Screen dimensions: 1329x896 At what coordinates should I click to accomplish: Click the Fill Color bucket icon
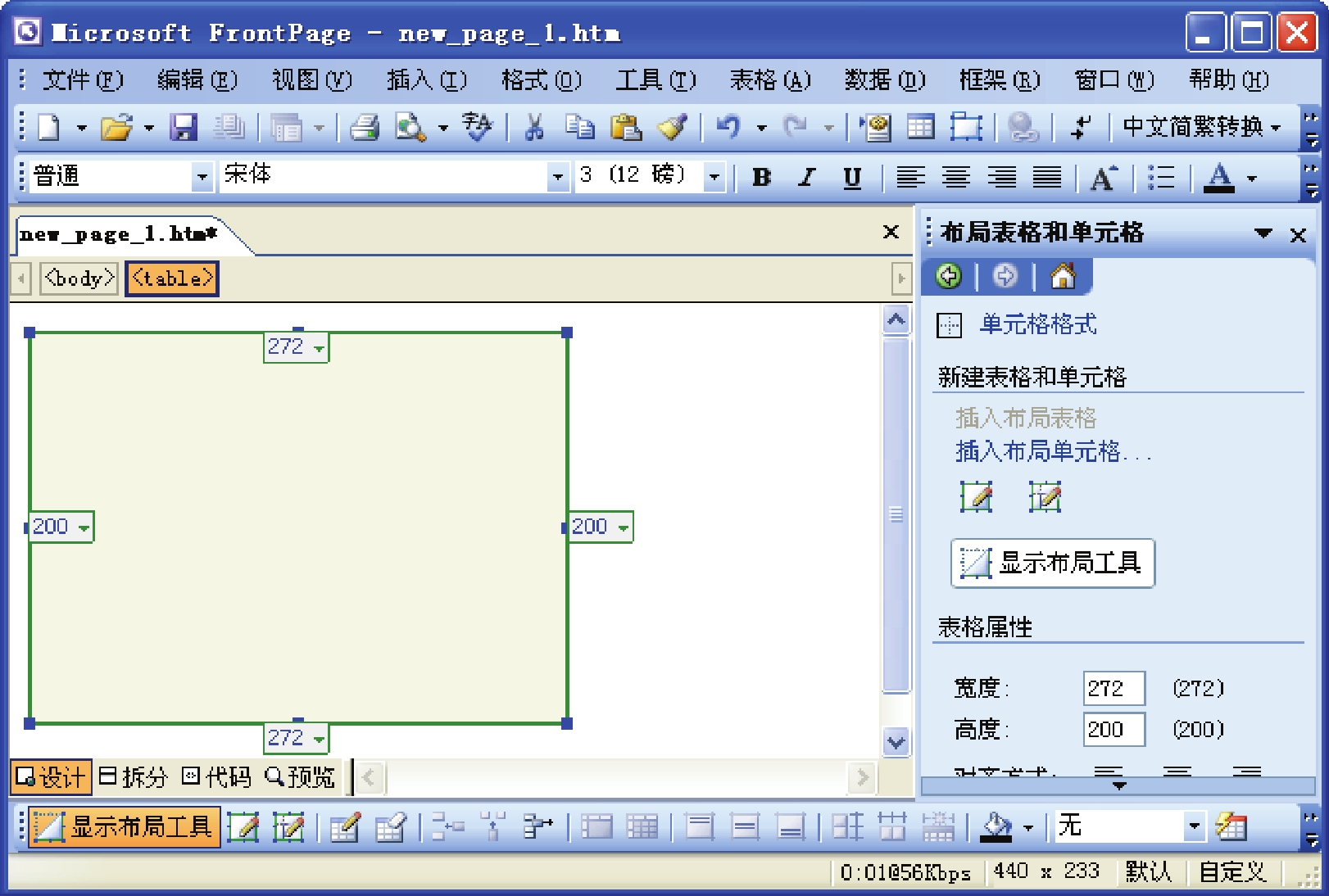point(996,828)
